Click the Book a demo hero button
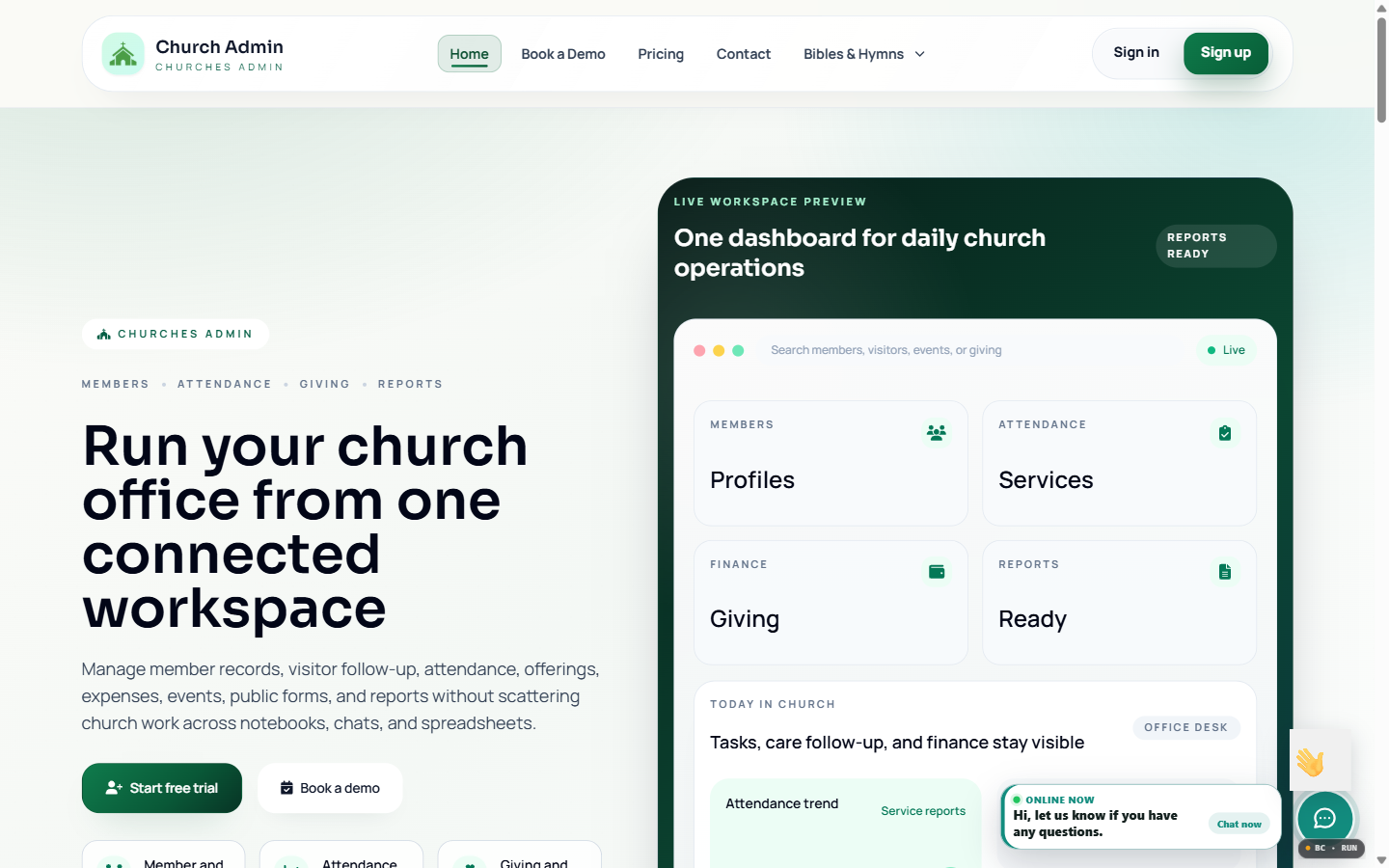 [330, 788]
